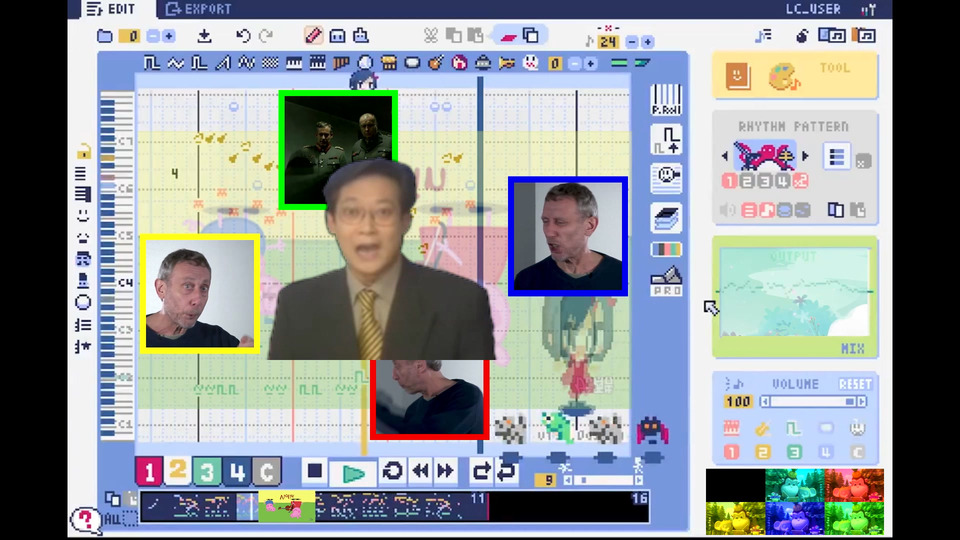Cut the selection with scissors icon
This screenshot has width=960, height=540.
click(430, 36)
